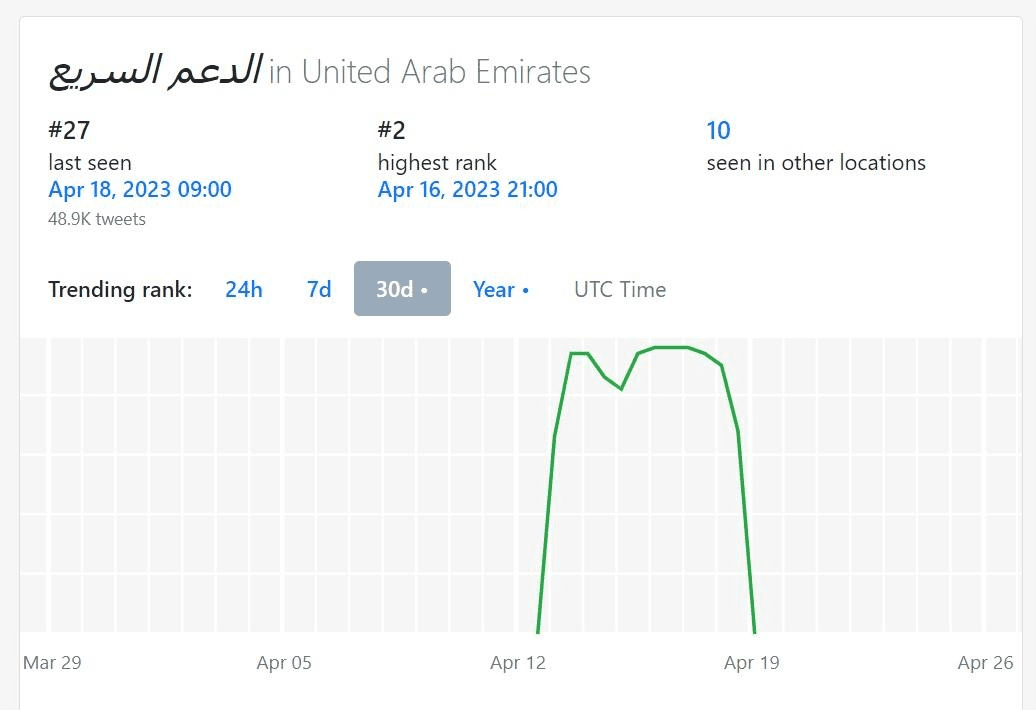Open the 10 other locations link
The image size is (1036, 710).
click(x=718, y=131)
